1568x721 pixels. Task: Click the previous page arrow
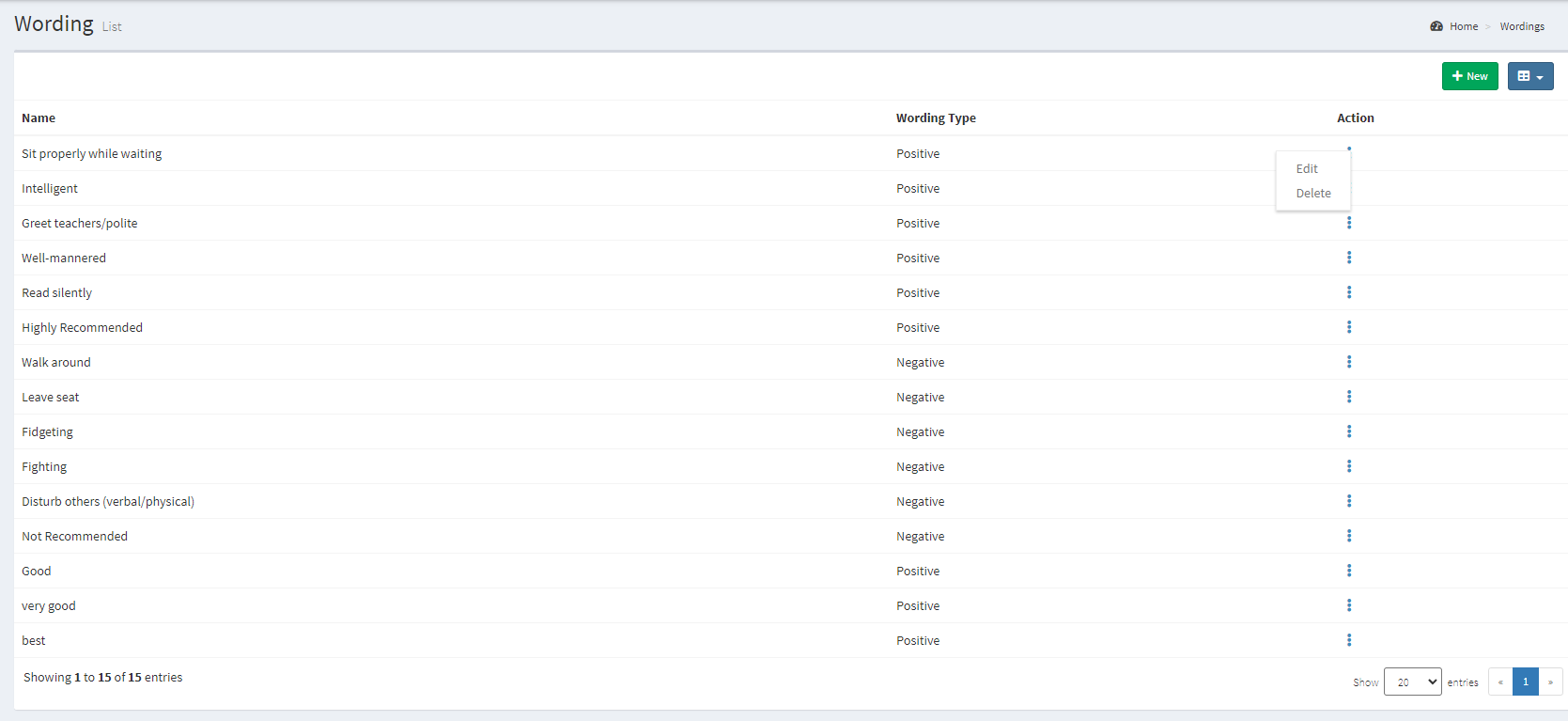[x=1500, y=682]
